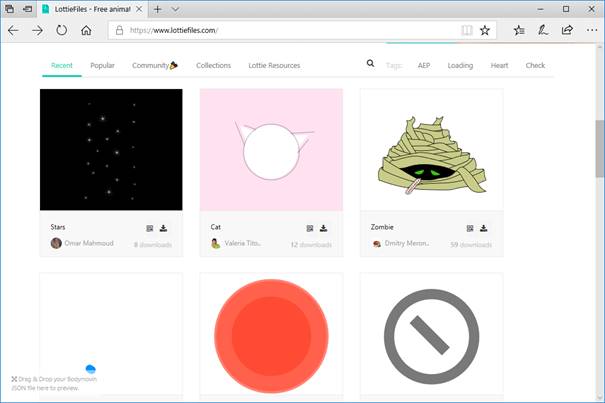Open the red circle animation thumbnail
This screenshot has width=605, height=403.
(271, 334)
